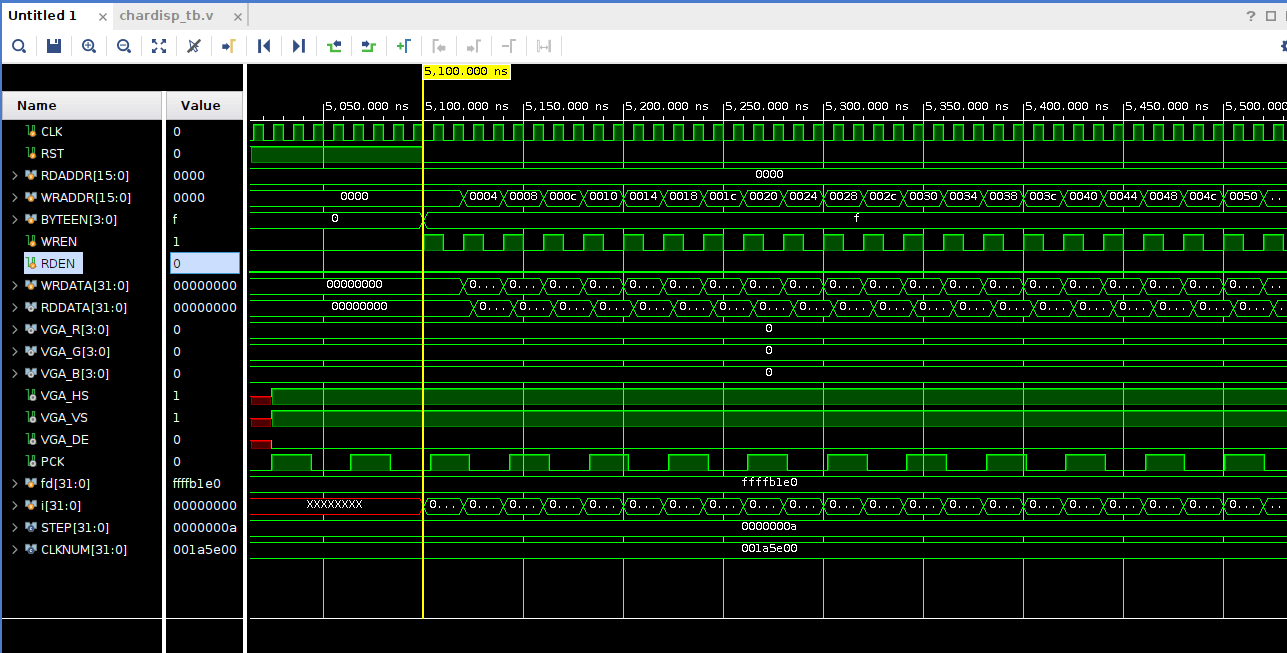Expand the VGA_B[3:0] bus
This screenshot has height=653, width=1287.
click(14, 373)
